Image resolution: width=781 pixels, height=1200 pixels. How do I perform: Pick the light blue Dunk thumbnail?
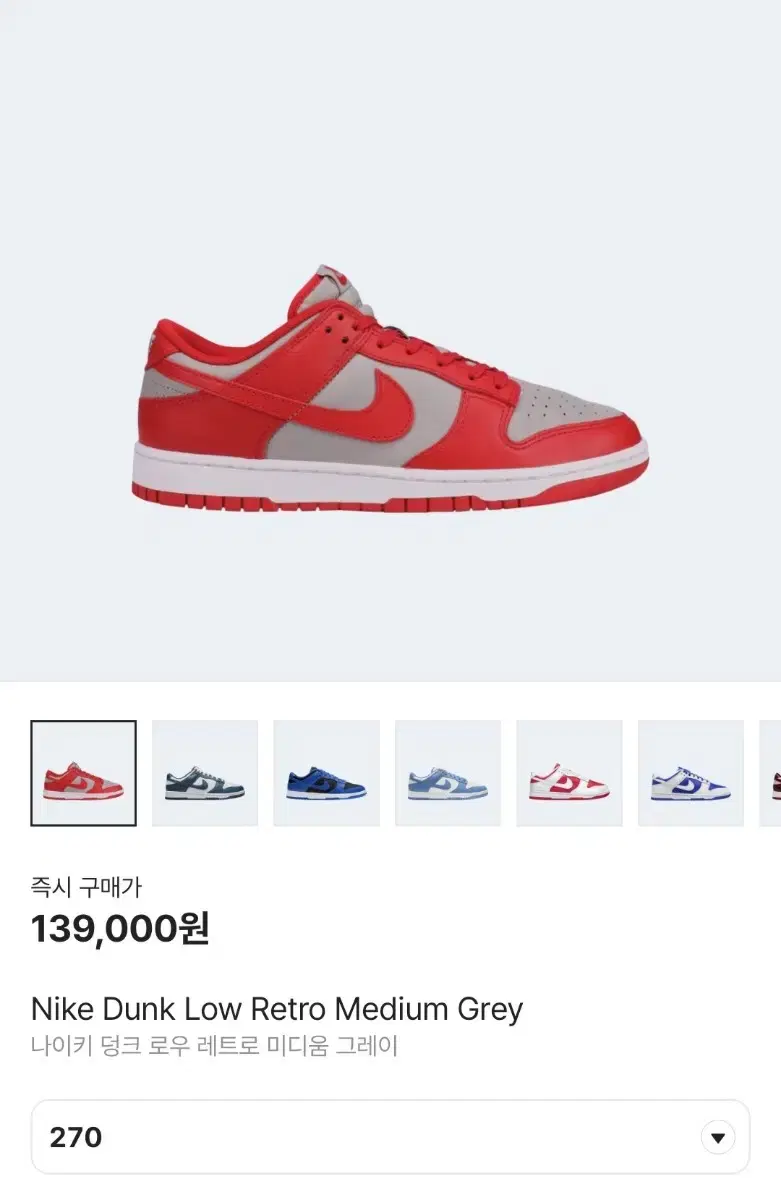pos(448,773)
